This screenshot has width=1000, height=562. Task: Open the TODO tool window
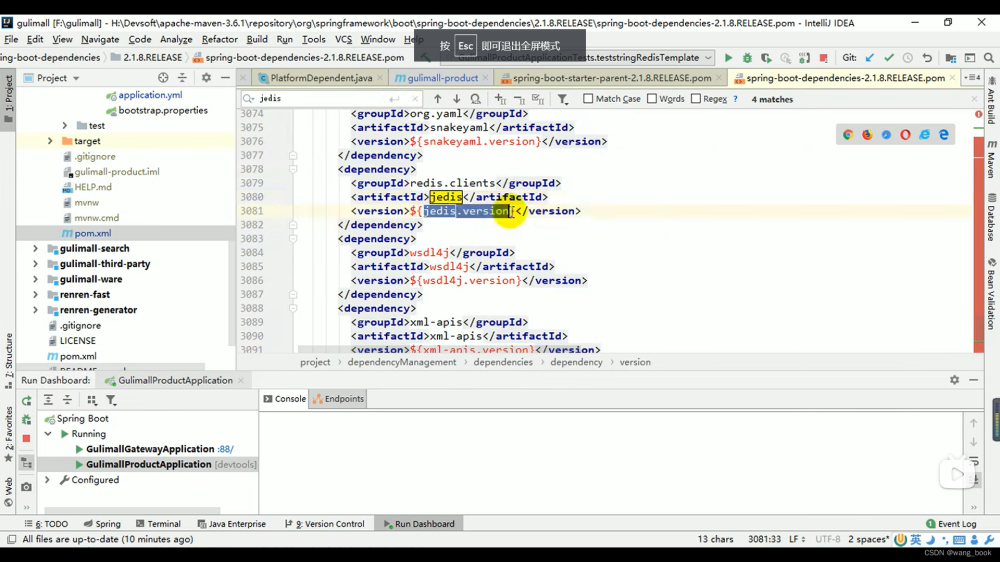pyautogui.click(x=46, y=524)
